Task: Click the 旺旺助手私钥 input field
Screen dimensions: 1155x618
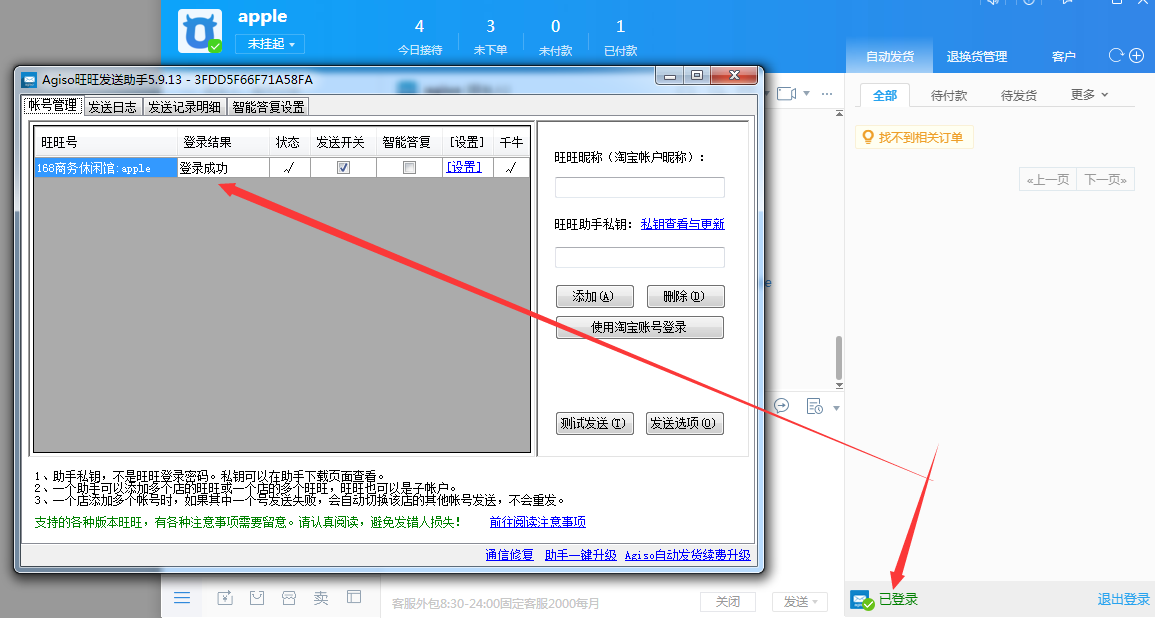Action: point(639,257)
